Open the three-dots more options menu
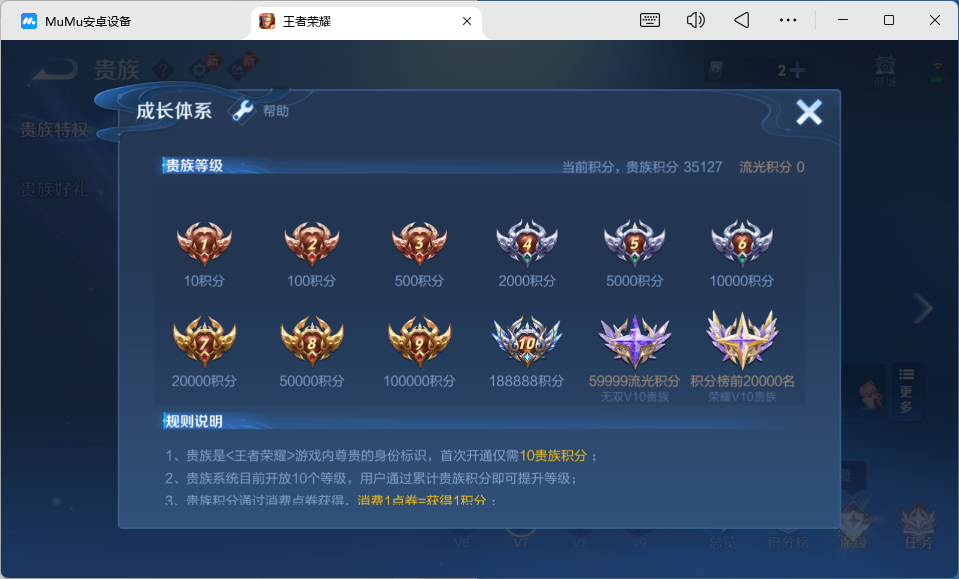Viewport: 959px width, 579px height. [788, 20]
